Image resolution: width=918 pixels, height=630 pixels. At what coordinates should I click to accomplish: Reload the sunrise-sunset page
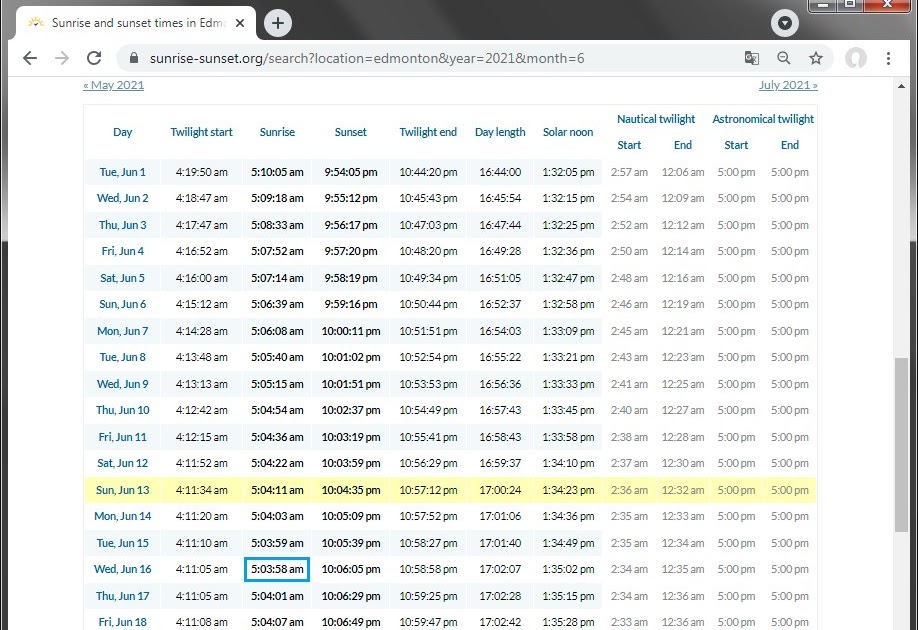click(94, 58)
